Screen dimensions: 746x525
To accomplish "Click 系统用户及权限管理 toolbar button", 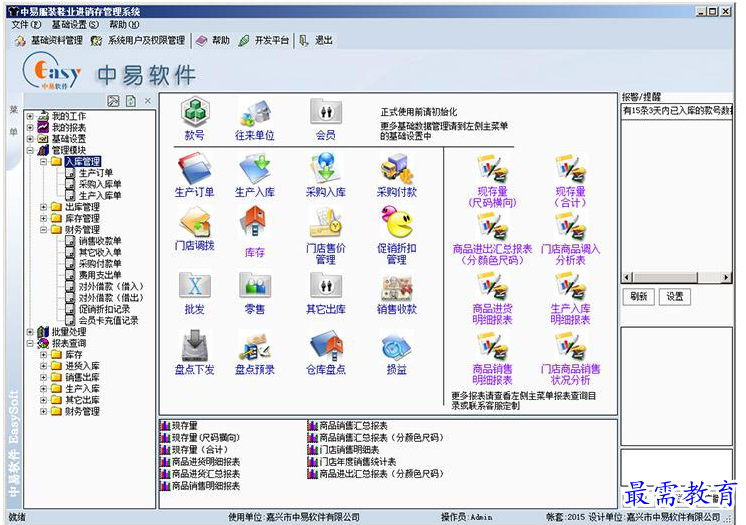I will point(137,40).
